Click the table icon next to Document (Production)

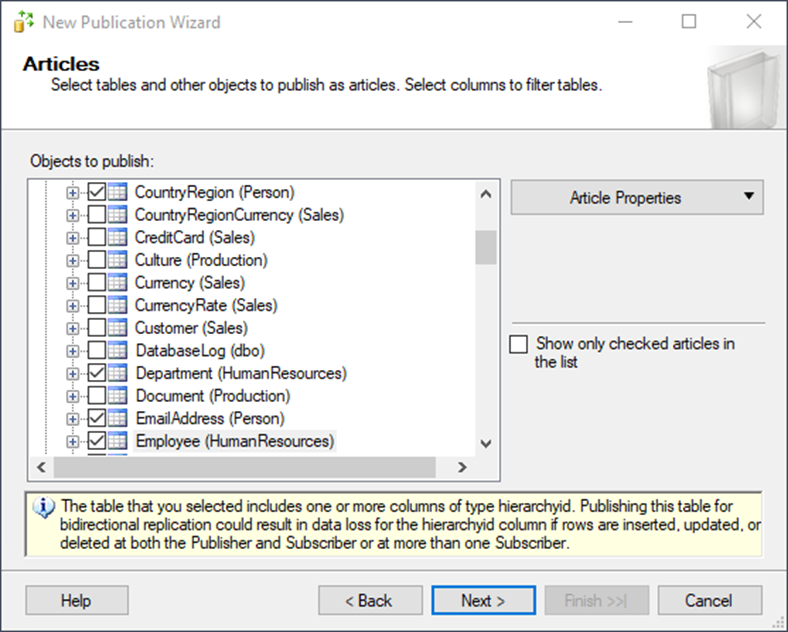[118, 395]
